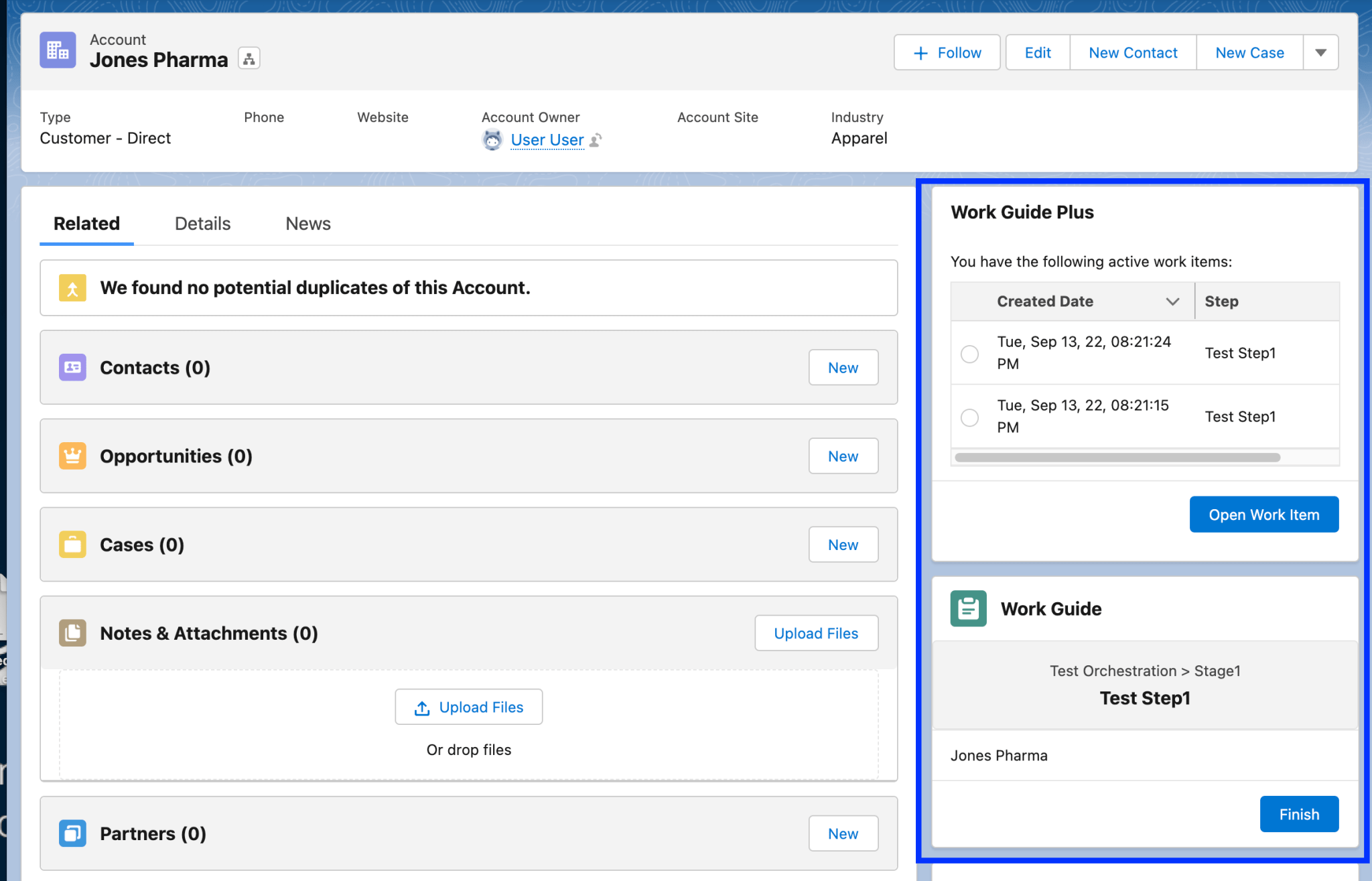Click the Partners related list icon
1372x881 pixels.
(x=72, y=833)
